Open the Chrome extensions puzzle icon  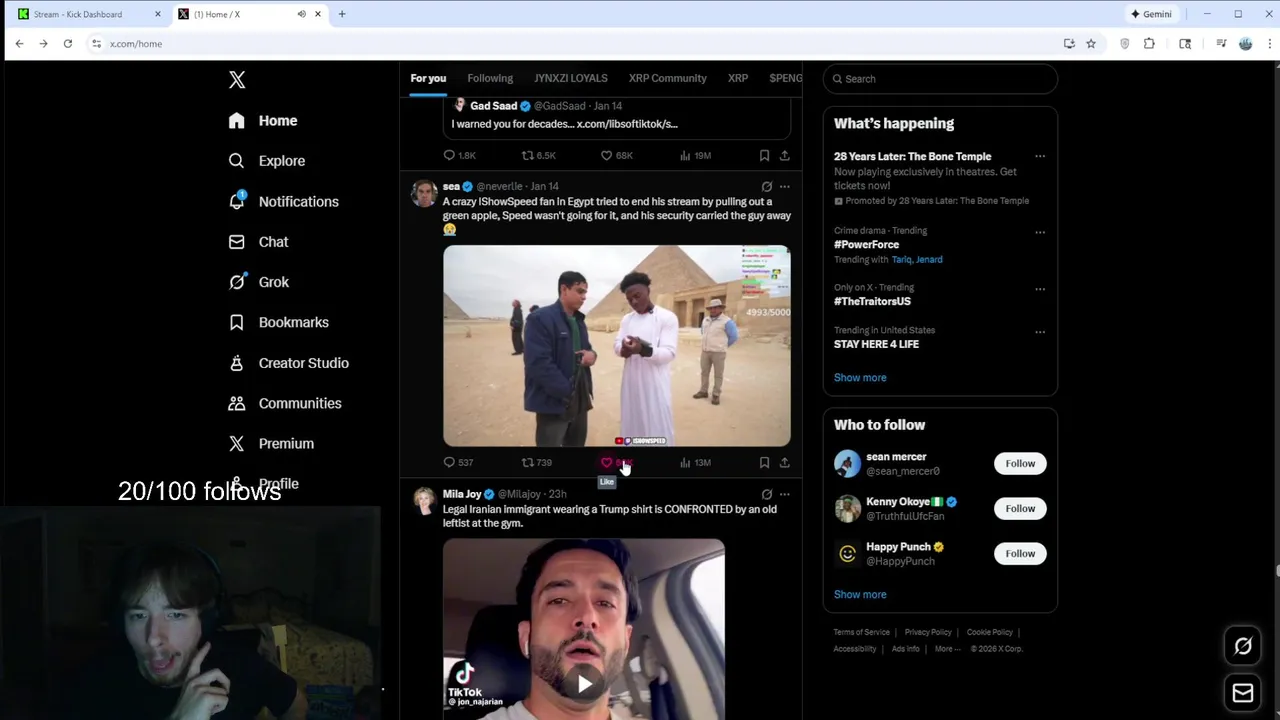[x=1149, y=44]
